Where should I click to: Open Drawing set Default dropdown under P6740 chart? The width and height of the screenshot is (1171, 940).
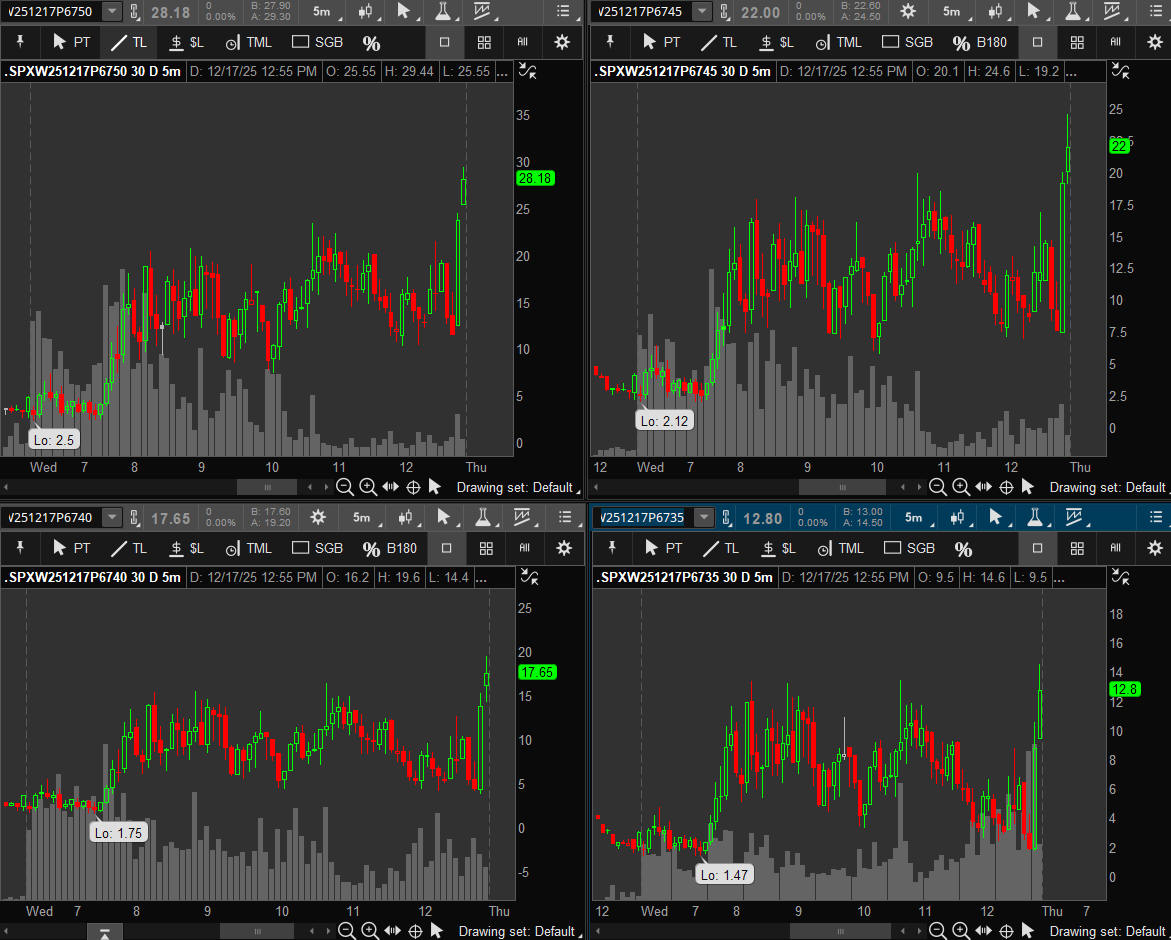coord(516,931)
